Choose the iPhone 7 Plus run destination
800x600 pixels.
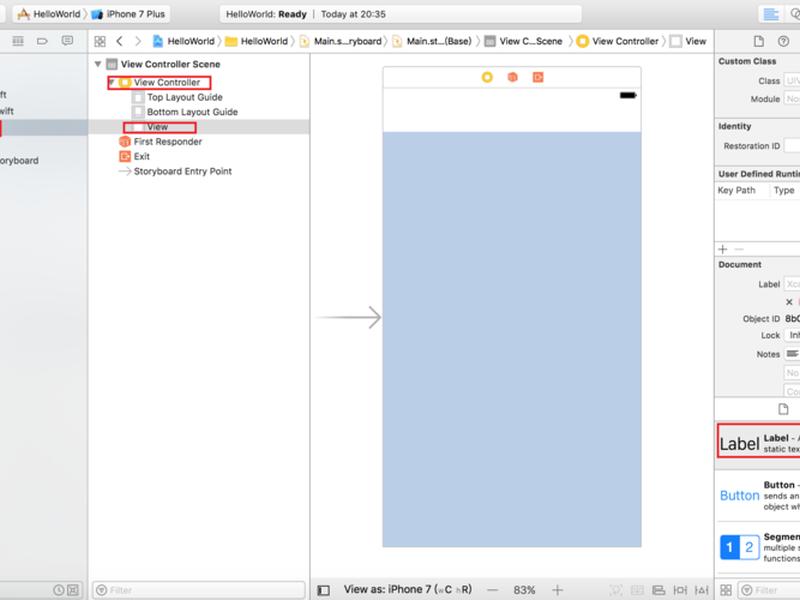pos(129,14)
